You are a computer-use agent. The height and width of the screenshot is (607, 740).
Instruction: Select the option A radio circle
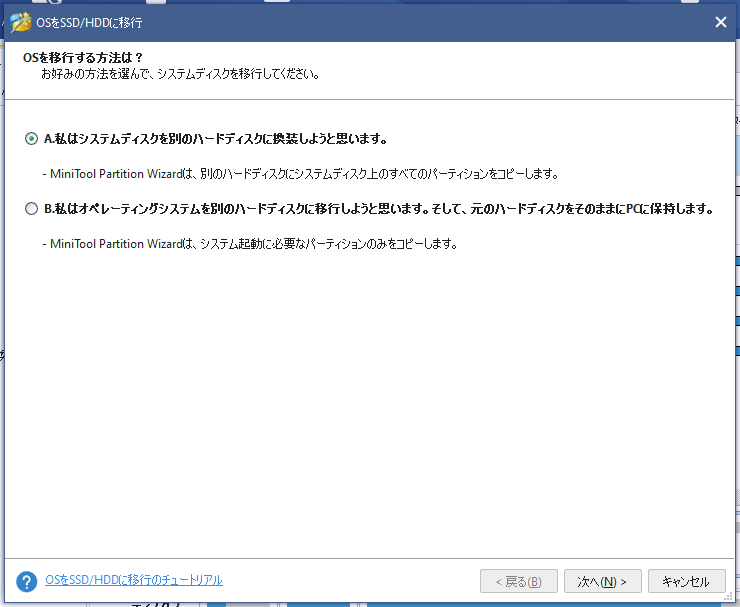point(31,139)
